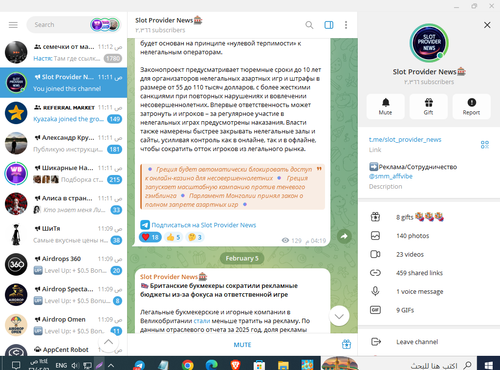Screen dimensions: 500x370
Task: Click the microphone voice message icon
Action: click(x=375, y=291)
